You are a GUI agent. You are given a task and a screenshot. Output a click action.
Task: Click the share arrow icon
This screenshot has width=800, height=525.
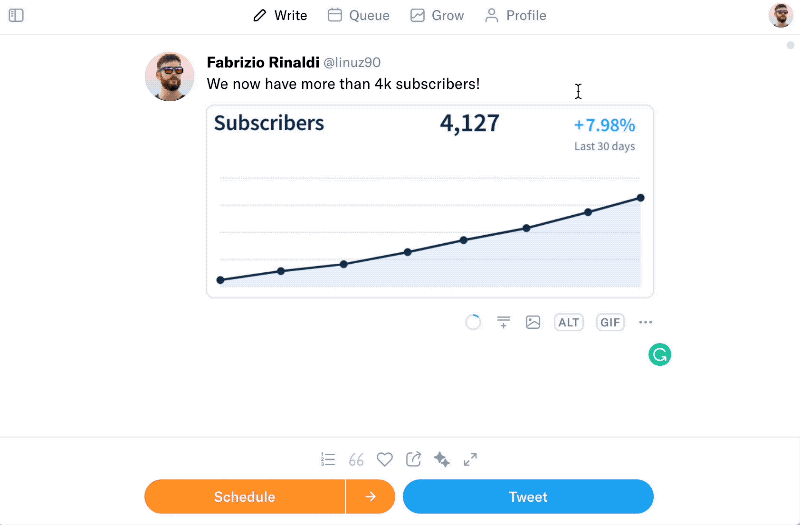click(413, 460)
